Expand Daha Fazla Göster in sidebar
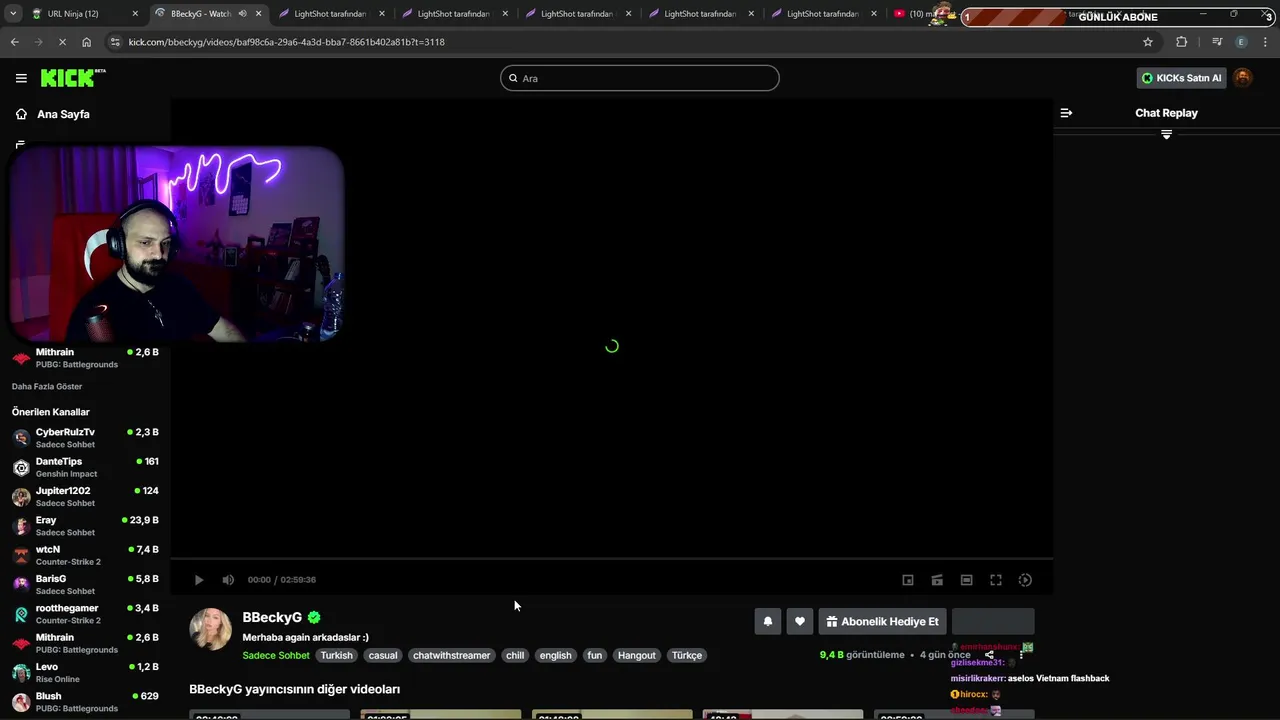This screenshot has width=1280, height=720. tap(47, 386)
